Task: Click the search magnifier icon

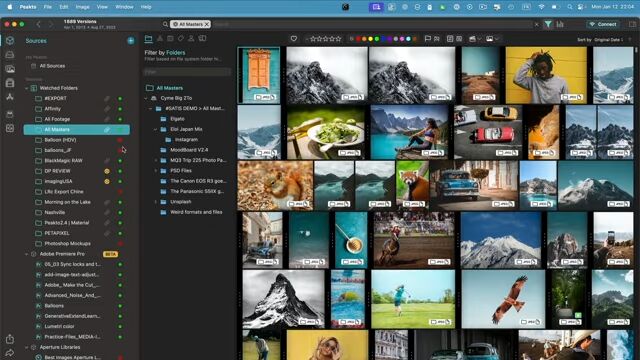Action: (165, 24)
